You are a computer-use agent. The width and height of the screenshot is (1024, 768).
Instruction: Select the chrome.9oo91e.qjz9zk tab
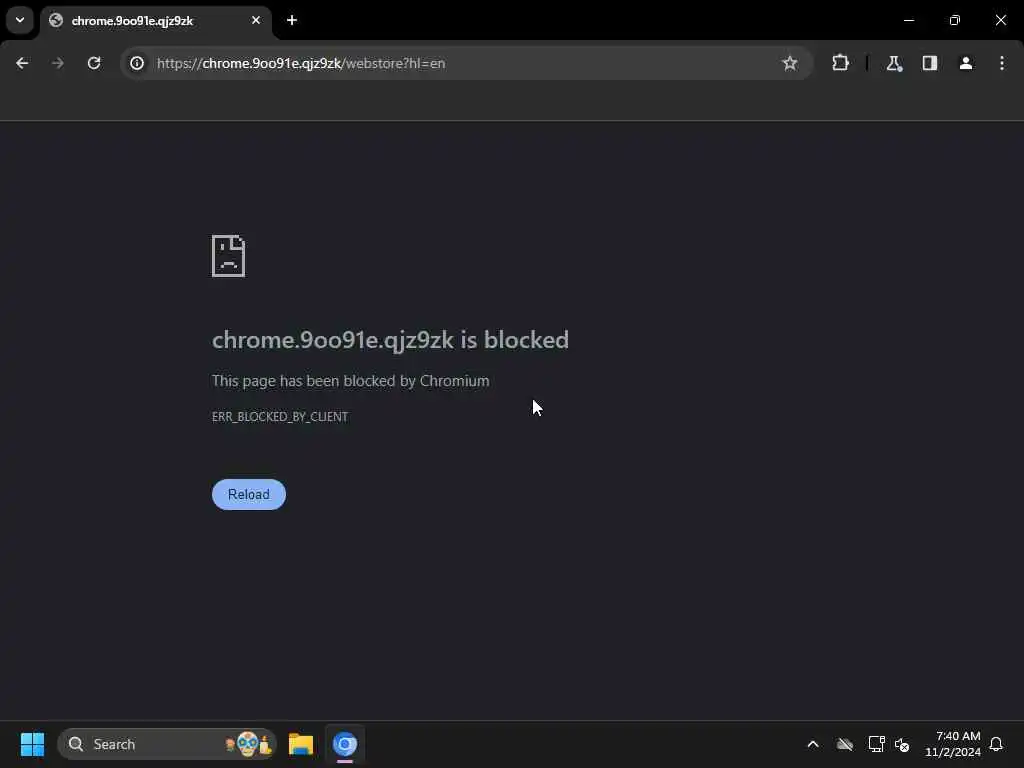[155, 22]
